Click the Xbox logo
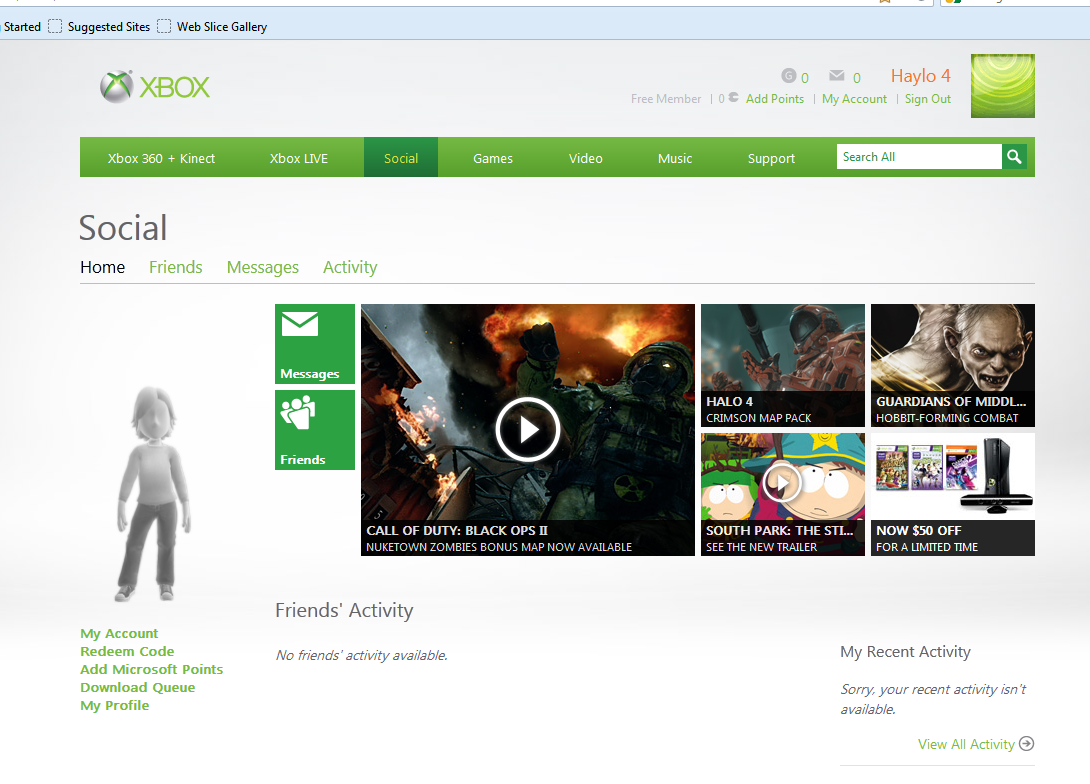This screenshot has height=784, width=1090. point(154,87)
